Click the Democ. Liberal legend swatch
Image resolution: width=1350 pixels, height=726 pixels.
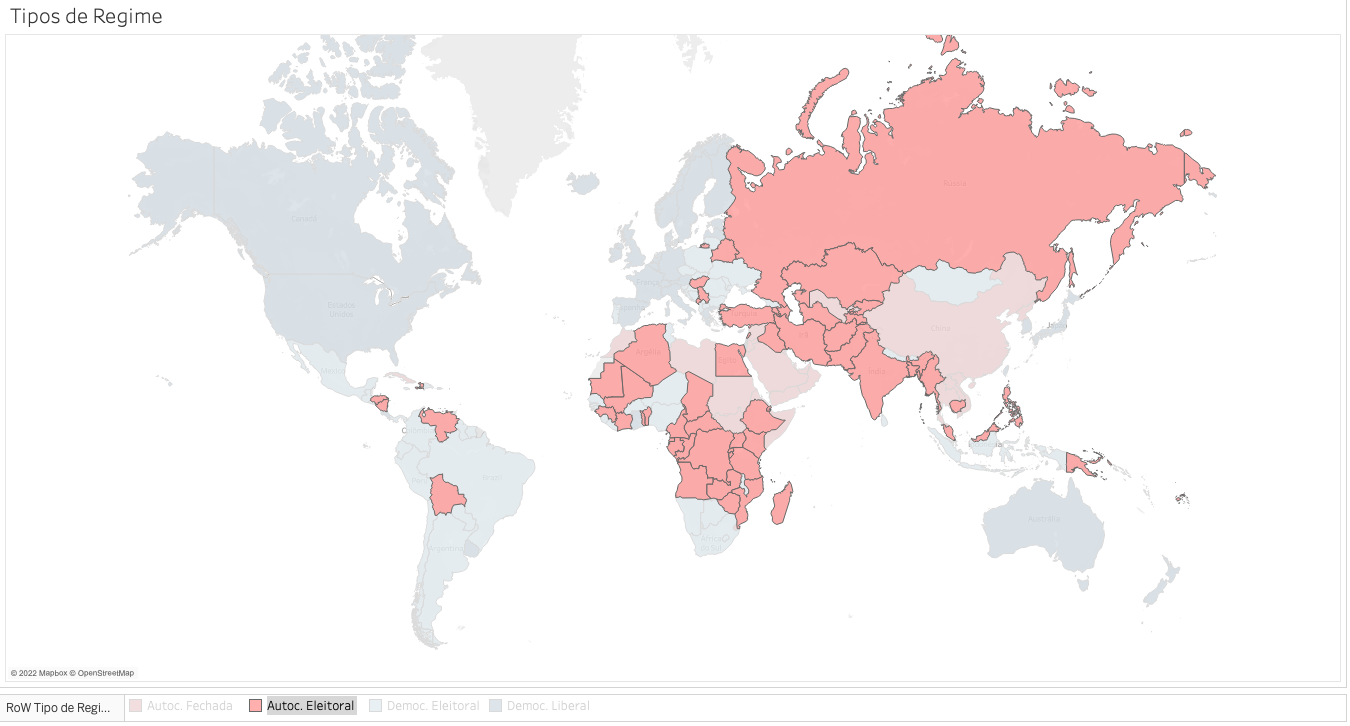click(495, 706)
